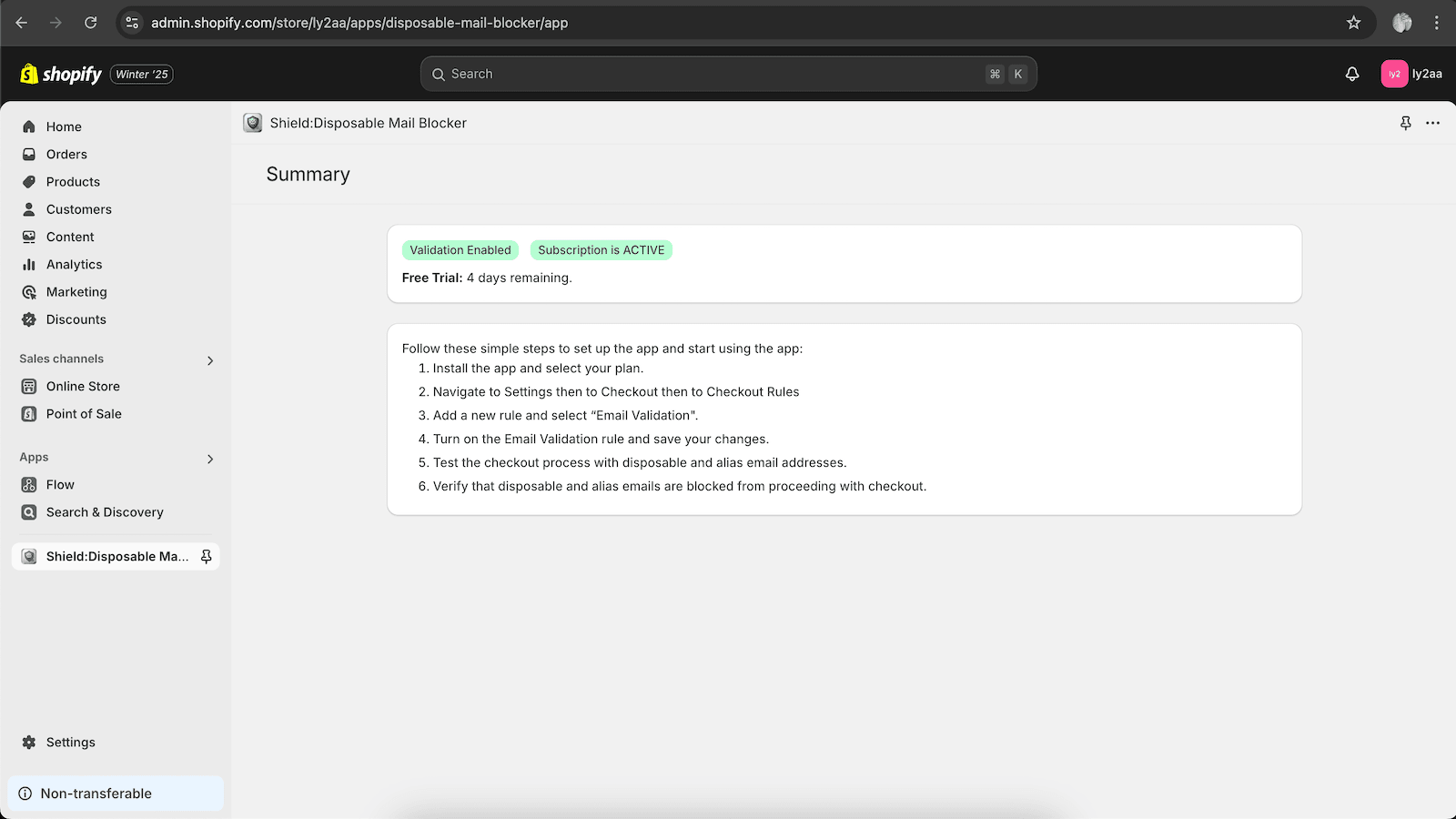The image size is (1456, 819).
Task: Reload the page in the browser
Action: coord(90,23)
